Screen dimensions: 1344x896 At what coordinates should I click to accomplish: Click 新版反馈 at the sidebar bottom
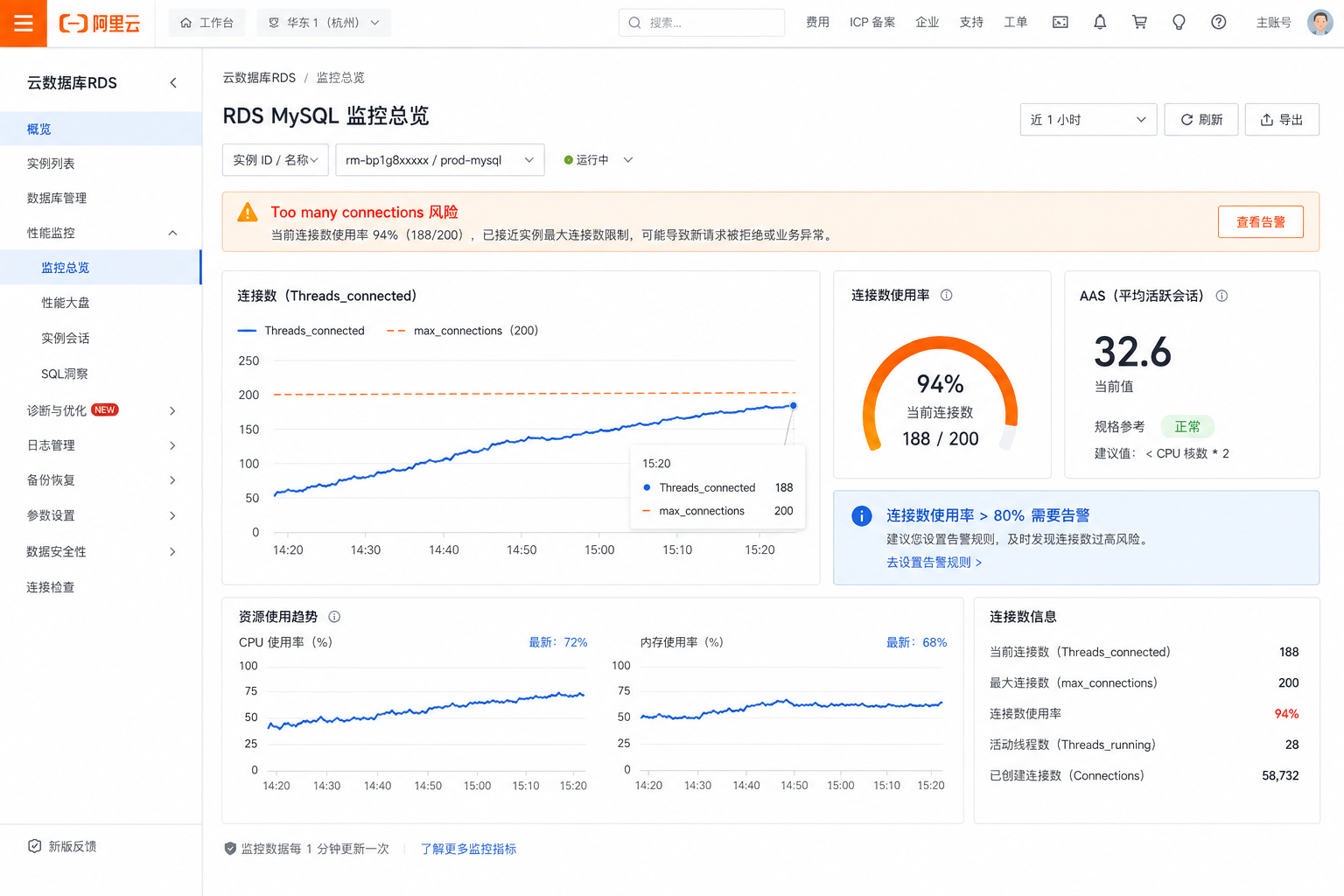point(73,846)
